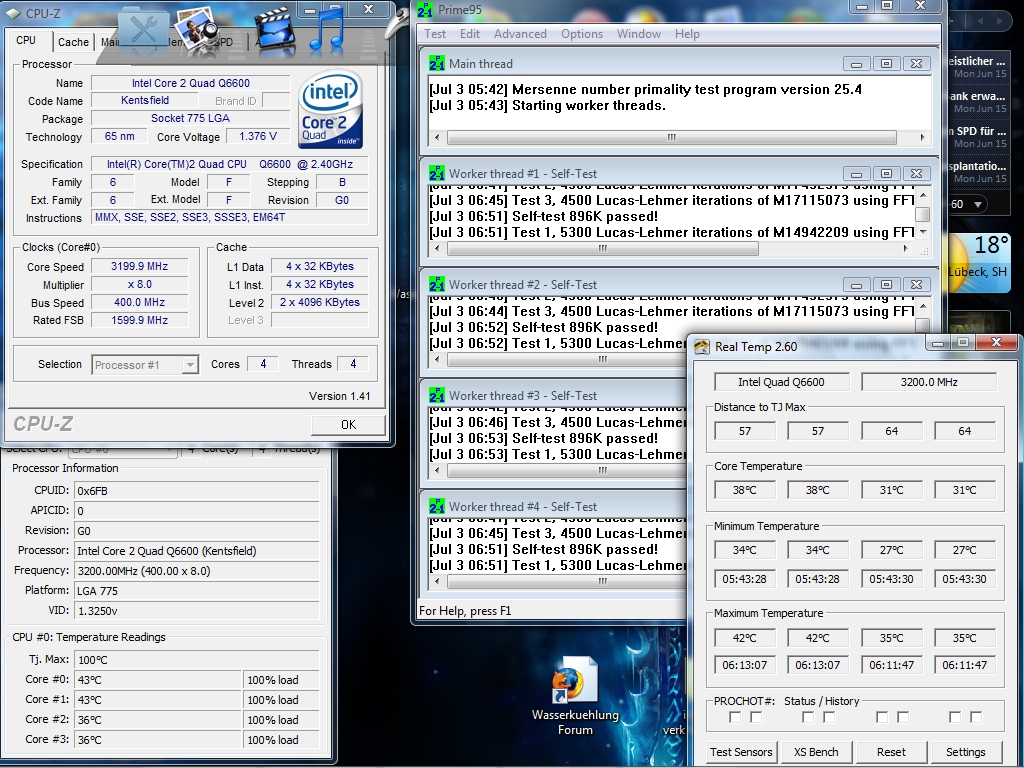Click the Core Voltage value 1.376 V

[258, 136]
